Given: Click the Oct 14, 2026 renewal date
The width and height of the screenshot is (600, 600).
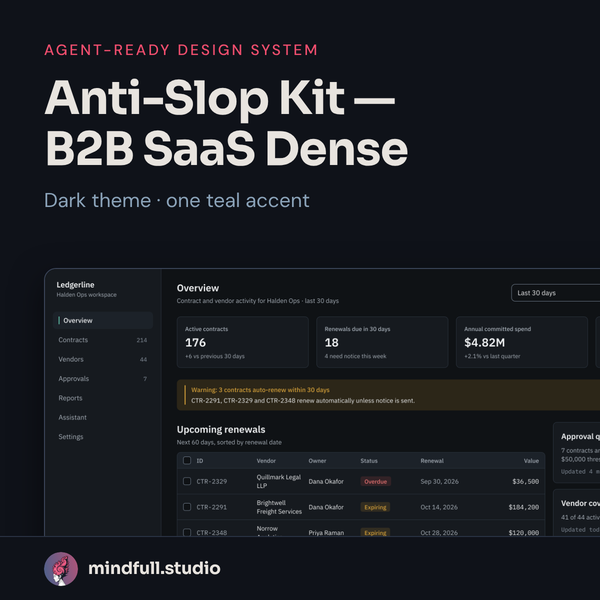Looking at the screenshot, I should pos(439,507).
